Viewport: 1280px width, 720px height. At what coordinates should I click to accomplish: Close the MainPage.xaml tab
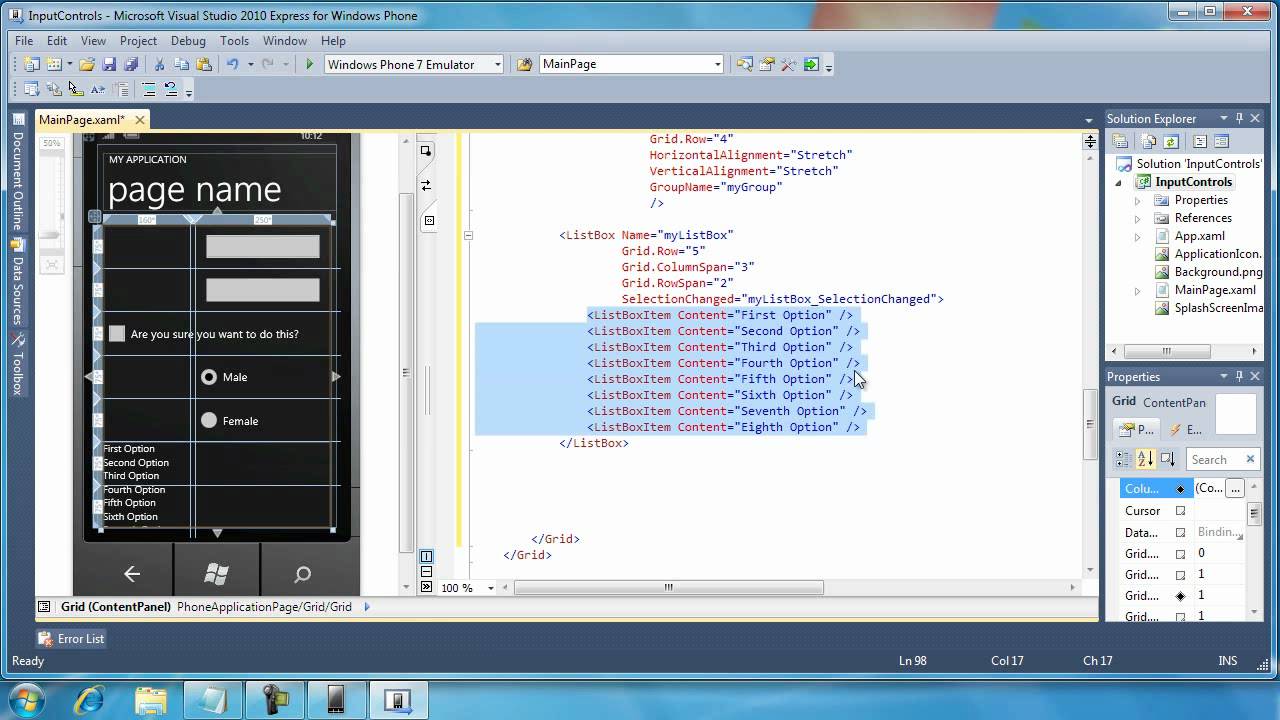click(x=140, y=120)
